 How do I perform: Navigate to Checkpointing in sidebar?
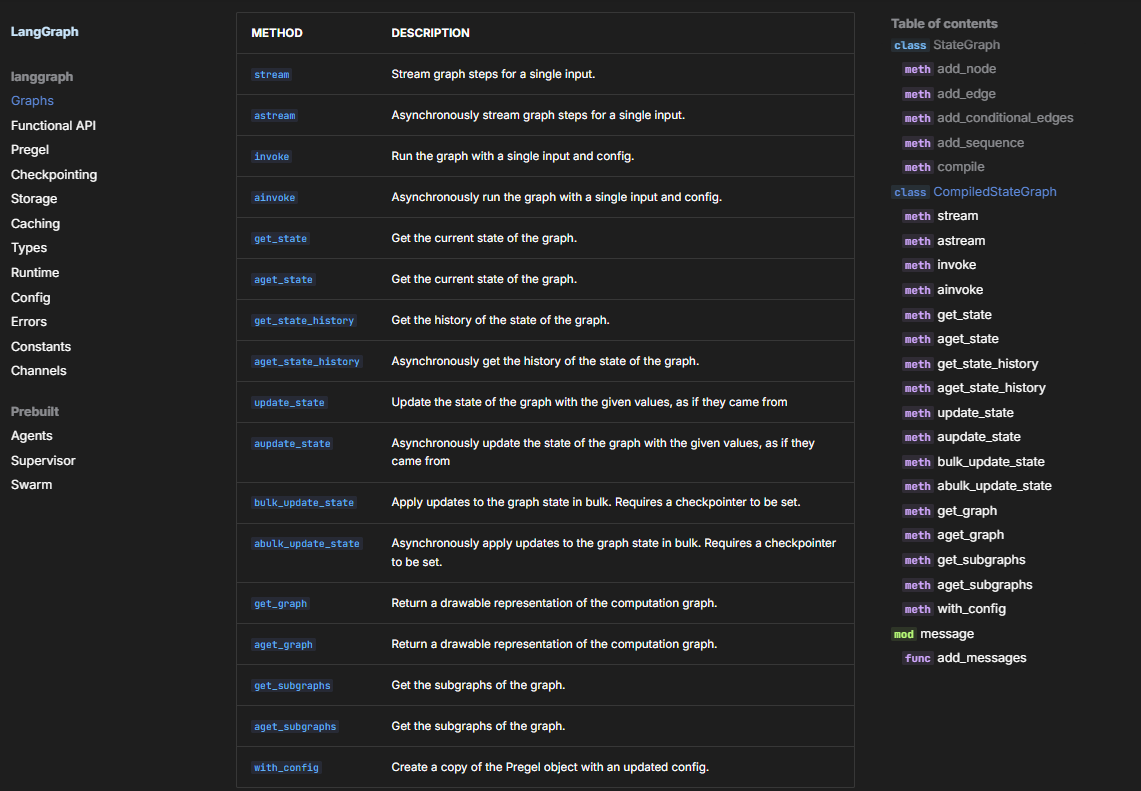coord(54,175)
